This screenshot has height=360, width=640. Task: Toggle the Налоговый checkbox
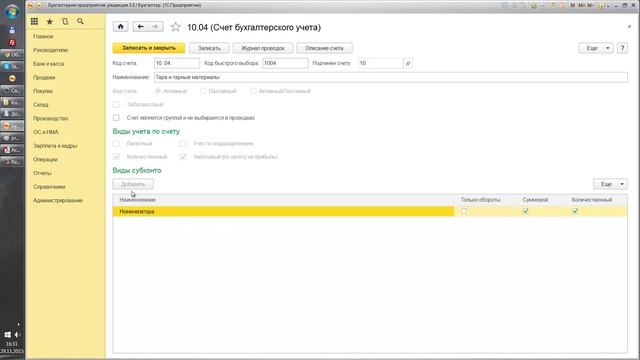click(183, 156)
